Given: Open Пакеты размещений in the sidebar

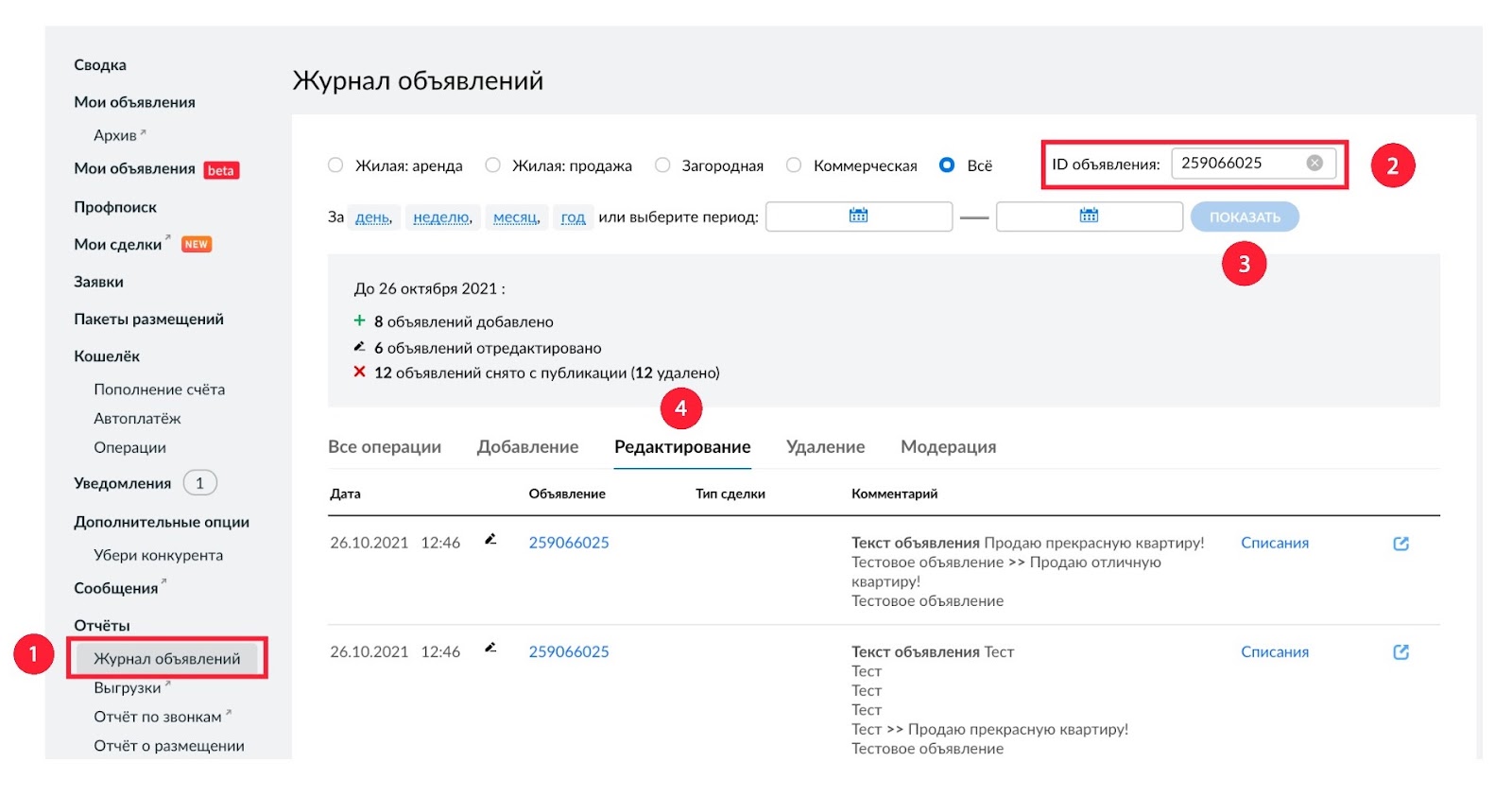Looking at the screenshot, I should tap(148, 319).
